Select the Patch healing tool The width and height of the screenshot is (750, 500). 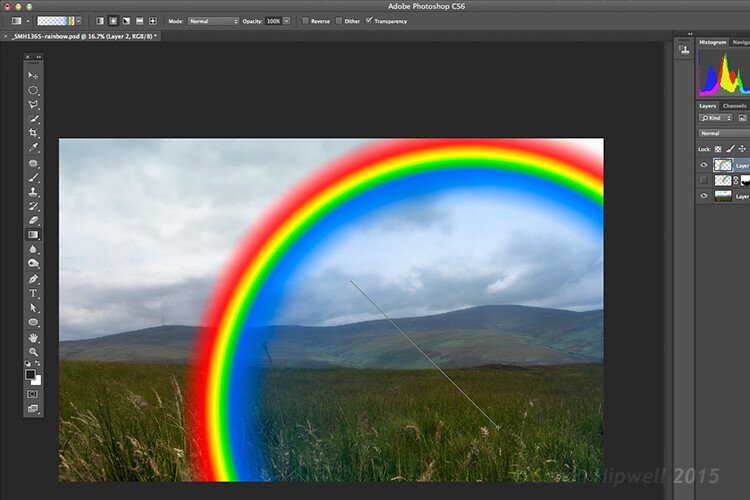coord(33,163)
